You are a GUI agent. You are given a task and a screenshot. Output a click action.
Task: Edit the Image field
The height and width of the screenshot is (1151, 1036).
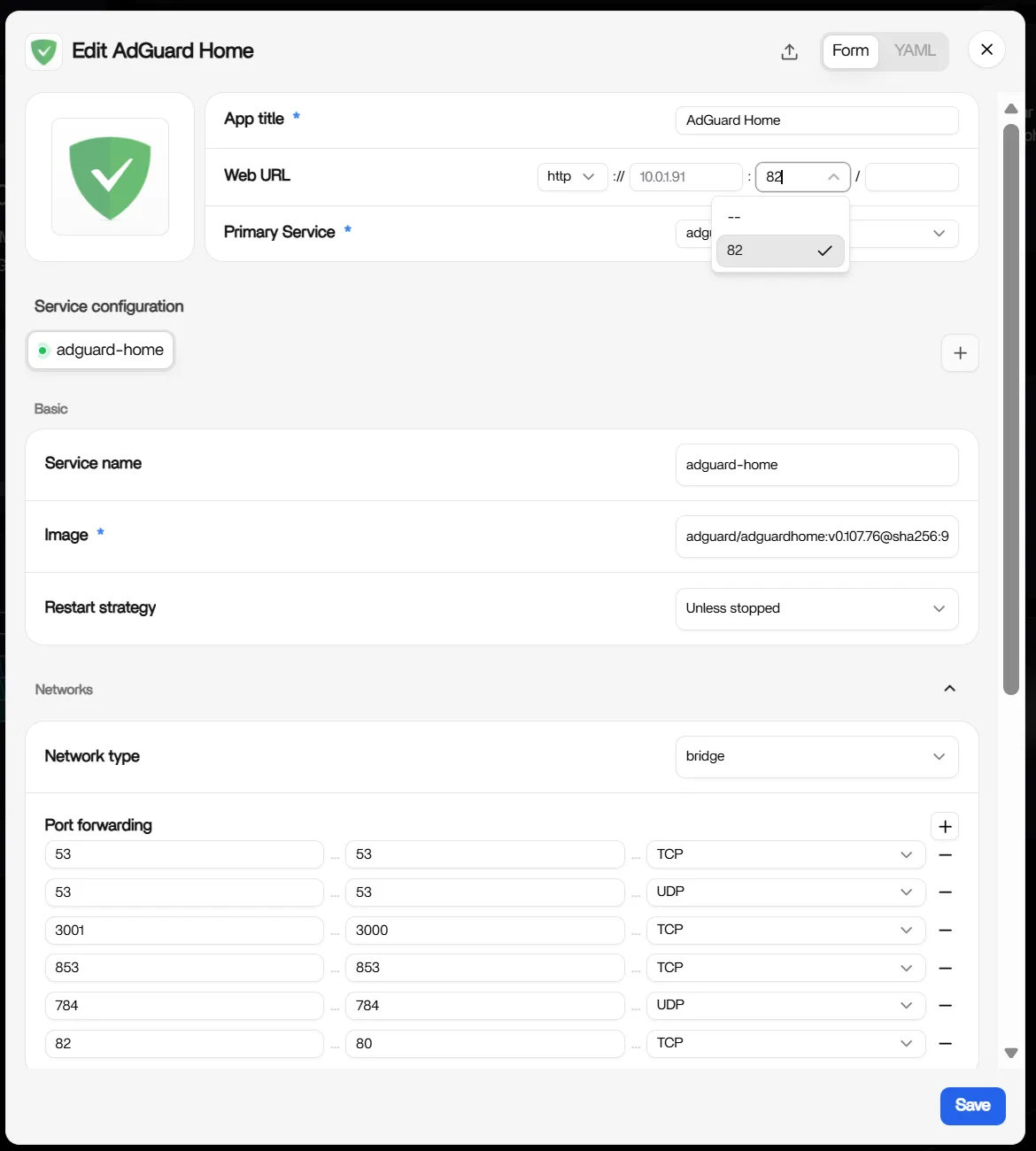[816, 537]
